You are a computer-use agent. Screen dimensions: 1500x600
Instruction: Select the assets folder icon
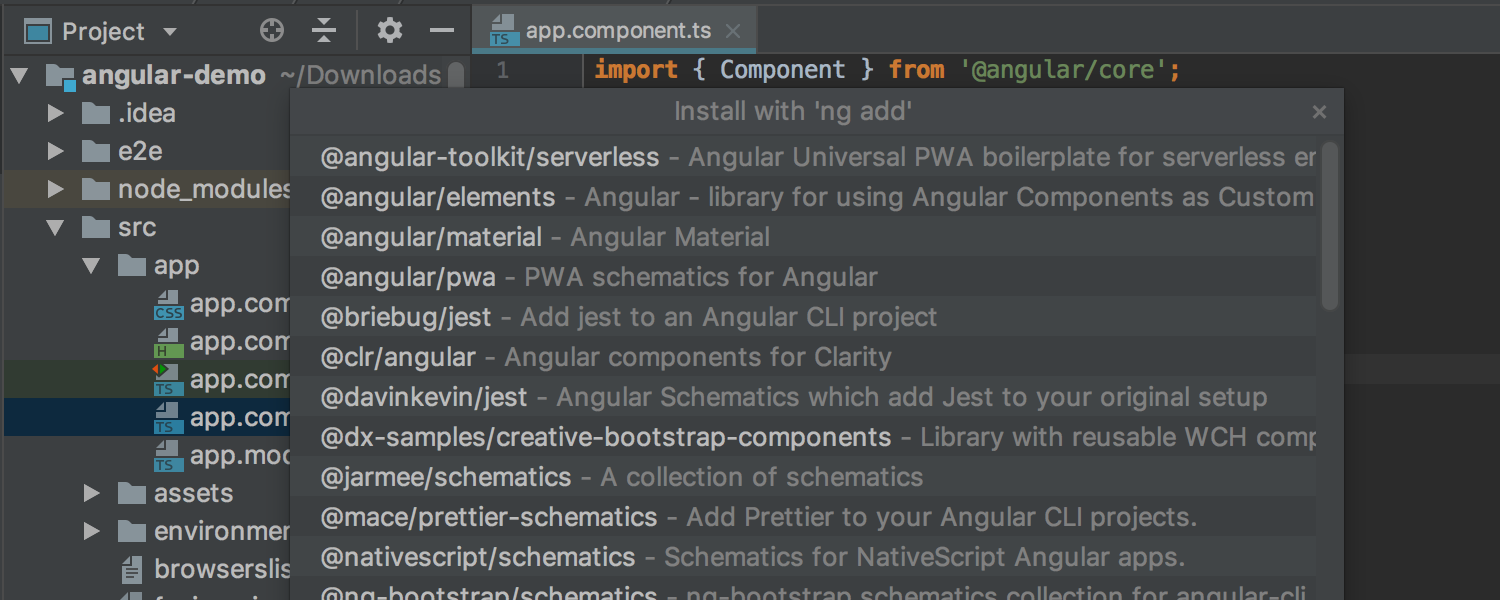click(132, 493)
